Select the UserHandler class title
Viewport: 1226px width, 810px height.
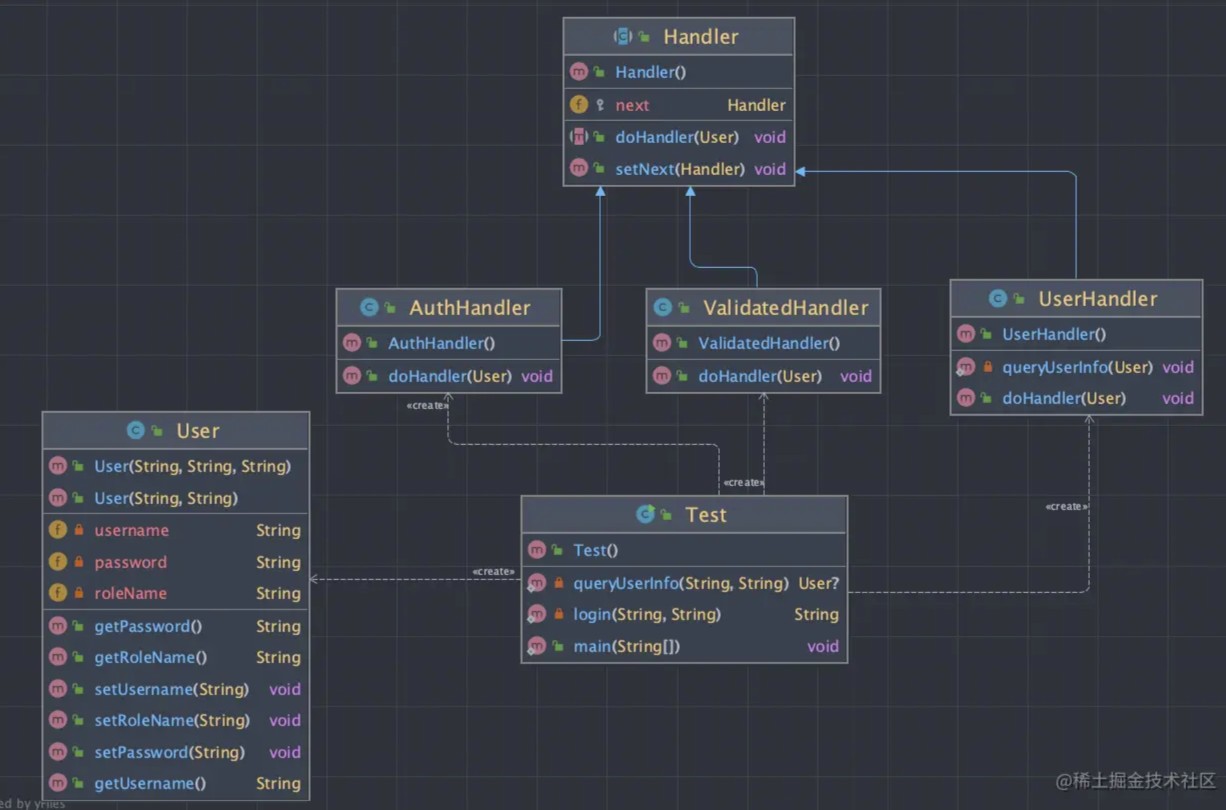(1098, 299)
